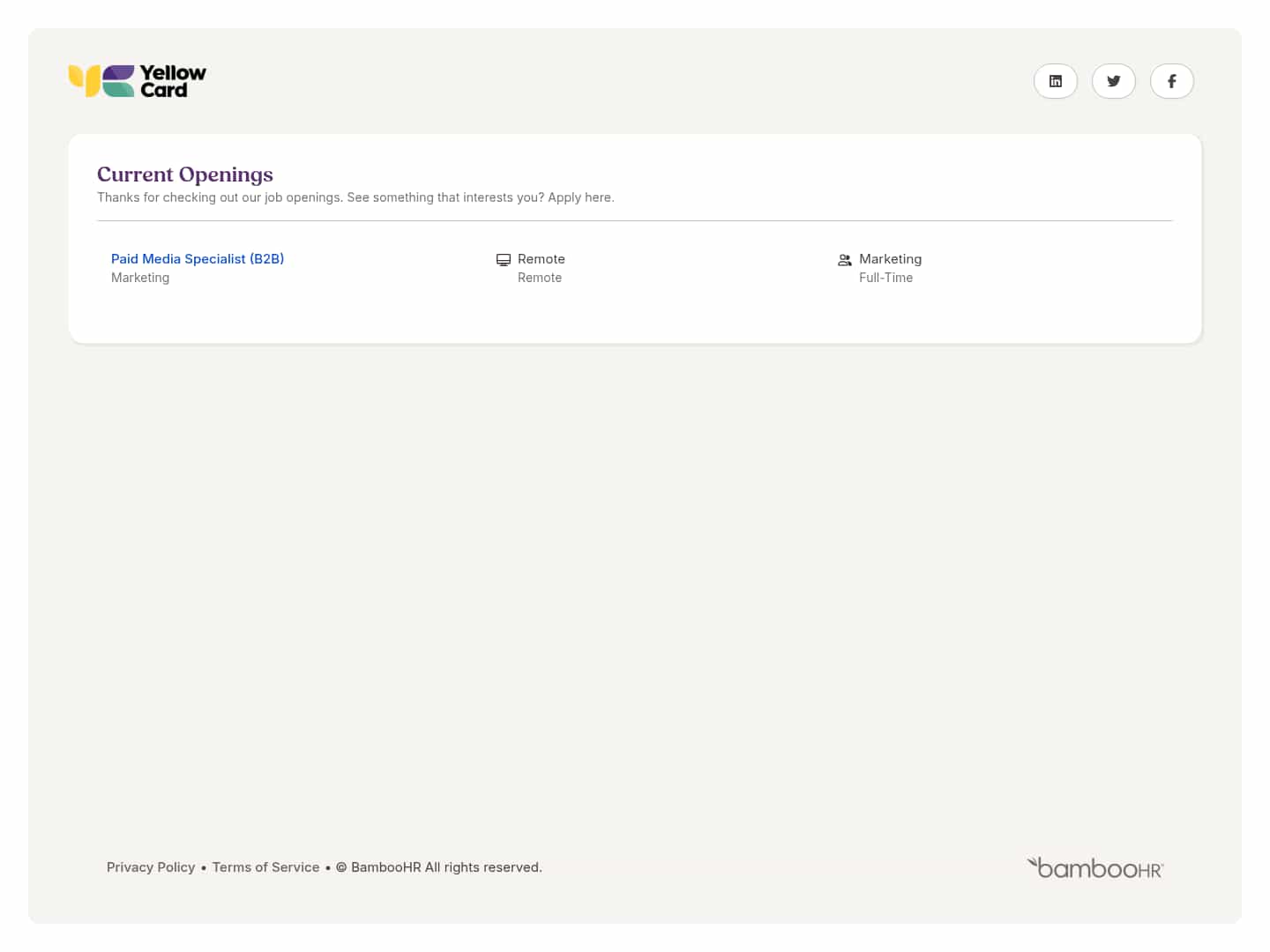Click the monitor icon beside Remote
The image size is (1270, 952).
[x=504, y=259]
